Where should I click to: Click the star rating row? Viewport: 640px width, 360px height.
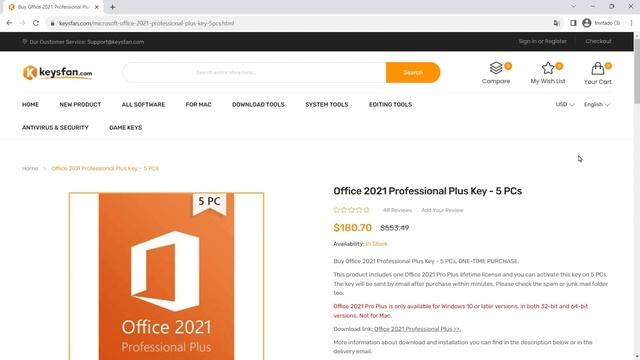(x=351, y=210)
